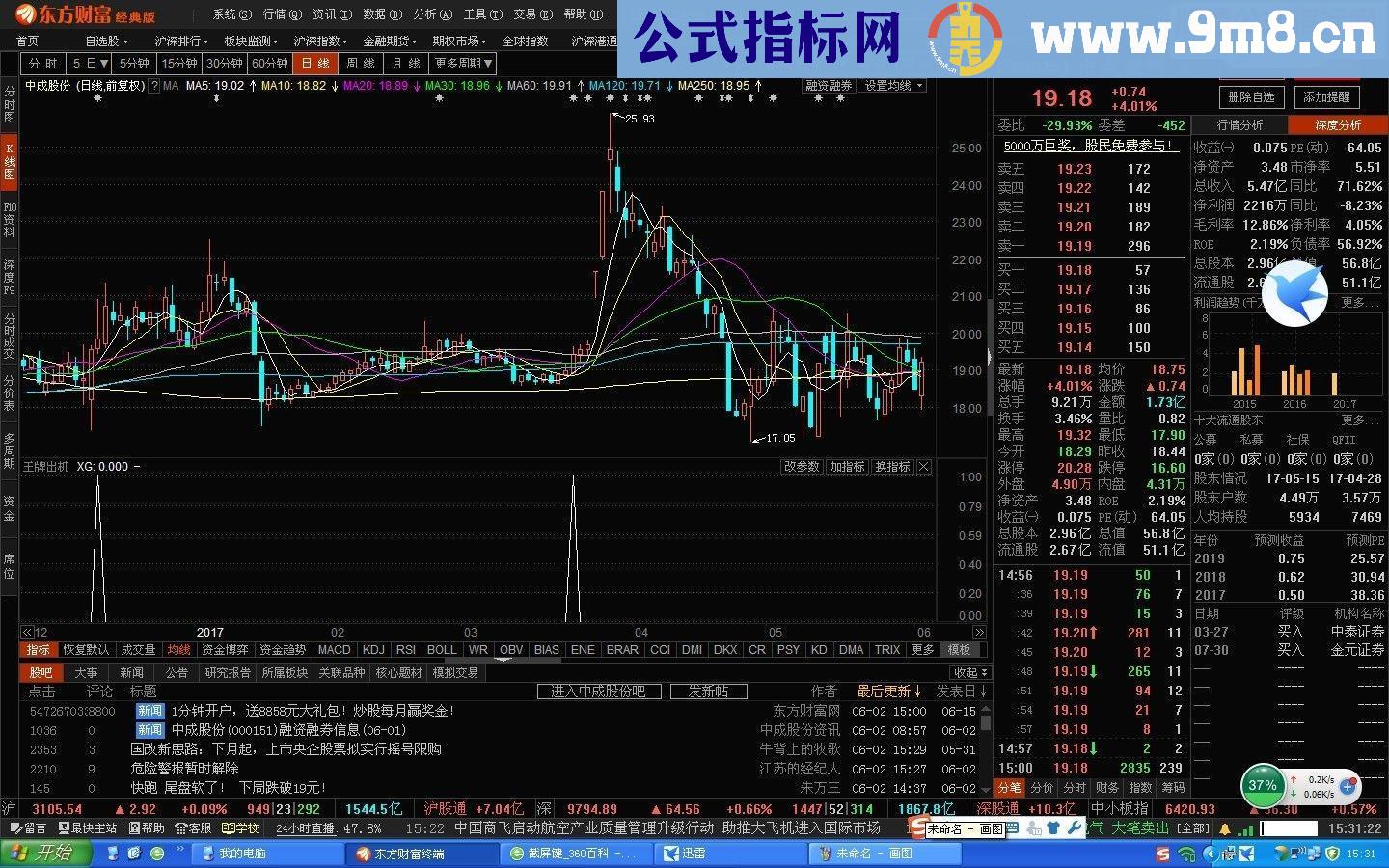The height and width of the screenshot is (868, 1389).
Task: Collapse panel using 收起 button
Action: tap(968, 672)
